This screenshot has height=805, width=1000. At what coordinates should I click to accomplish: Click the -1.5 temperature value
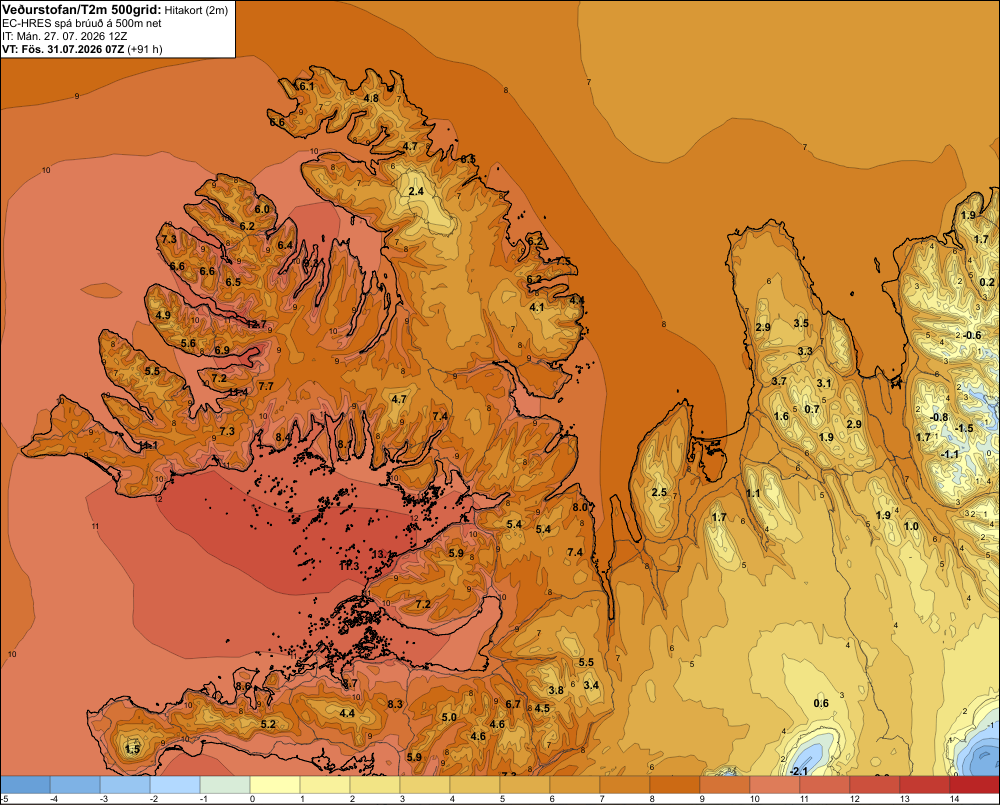pyautogui.click(x=964, y=428)
